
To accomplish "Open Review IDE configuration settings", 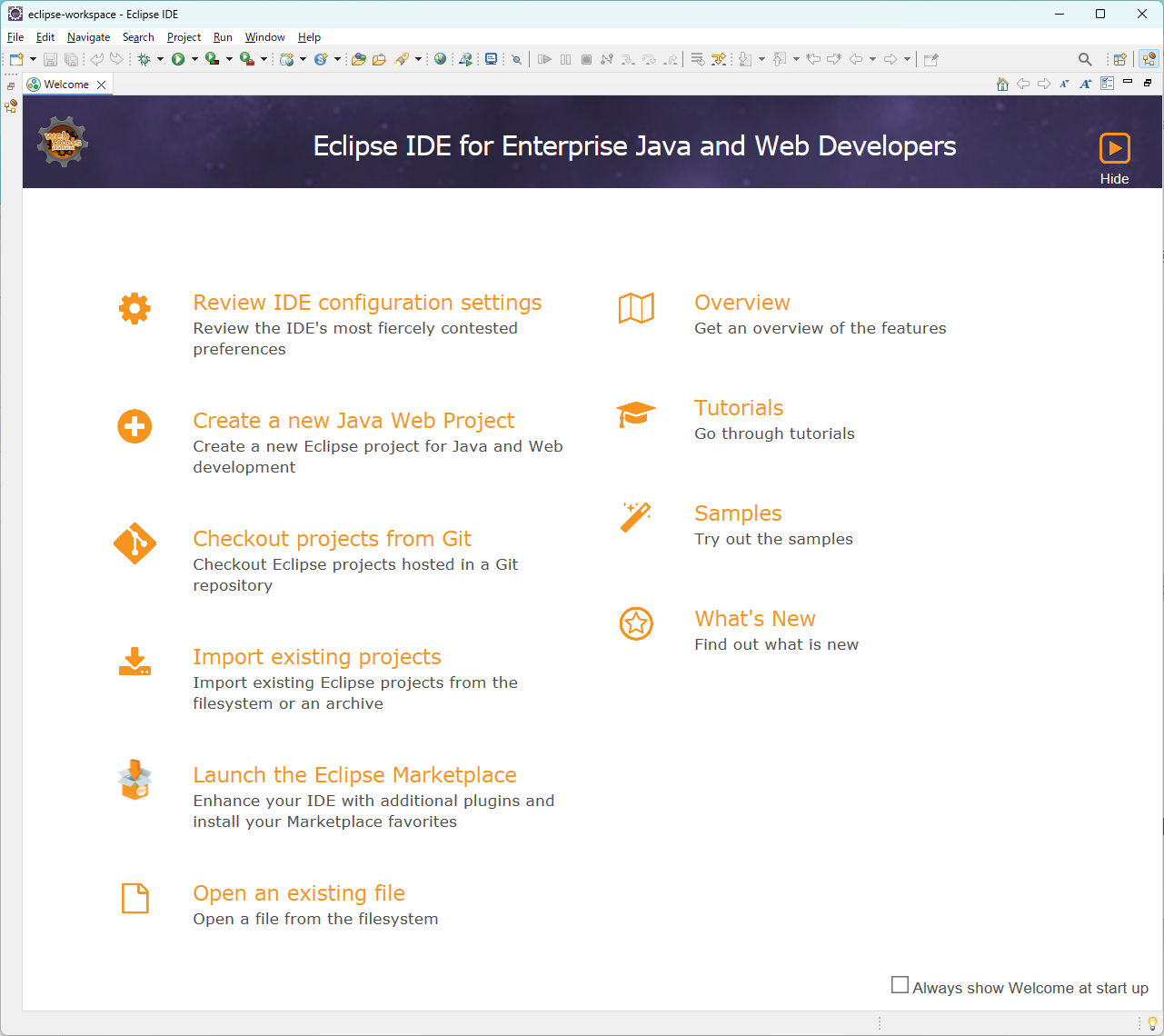I will pyautogui.click(x=367, y=303).
